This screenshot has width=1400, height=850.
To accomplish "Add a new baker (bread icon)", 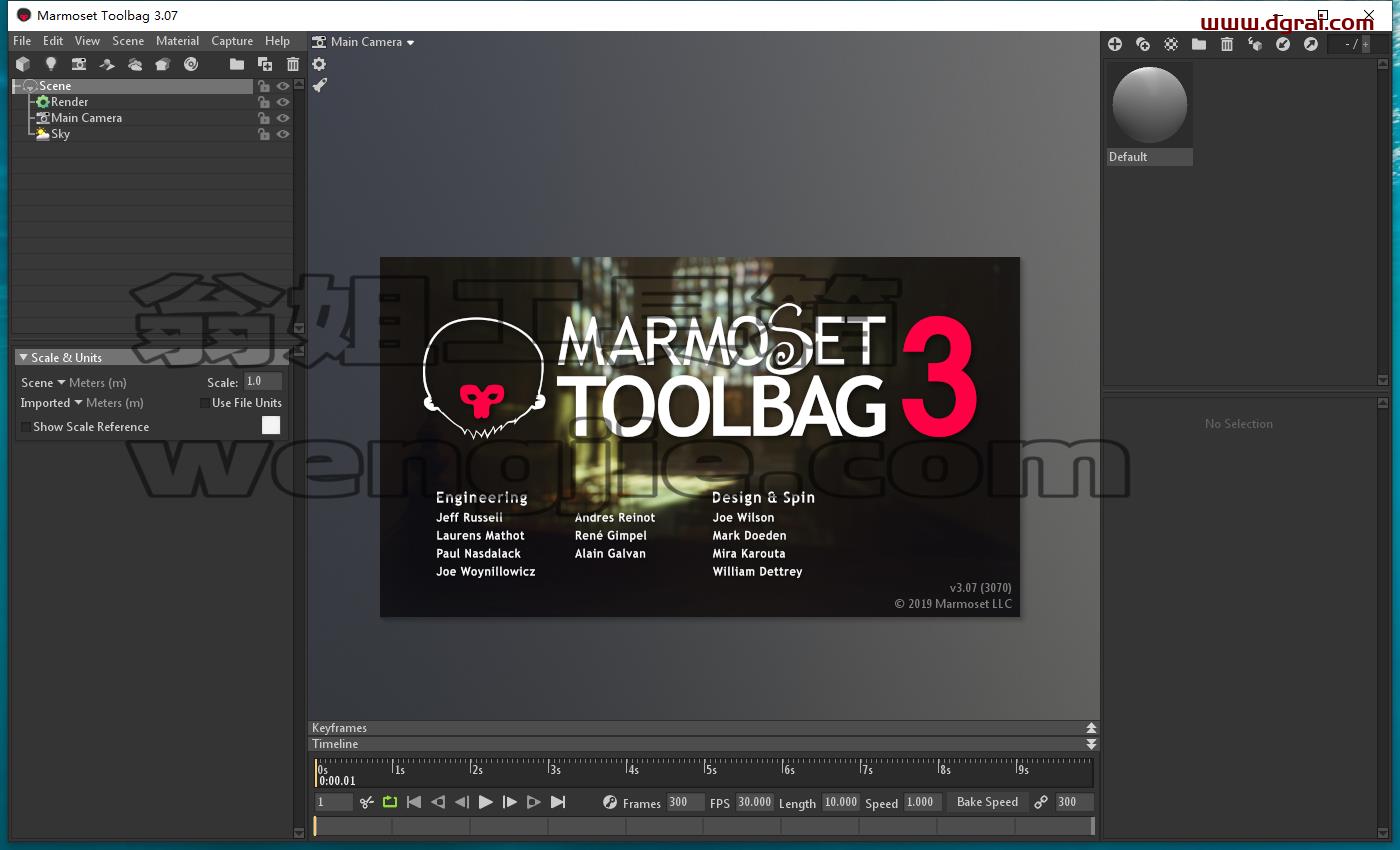I will pyautogui.click(x=163, y=64).
